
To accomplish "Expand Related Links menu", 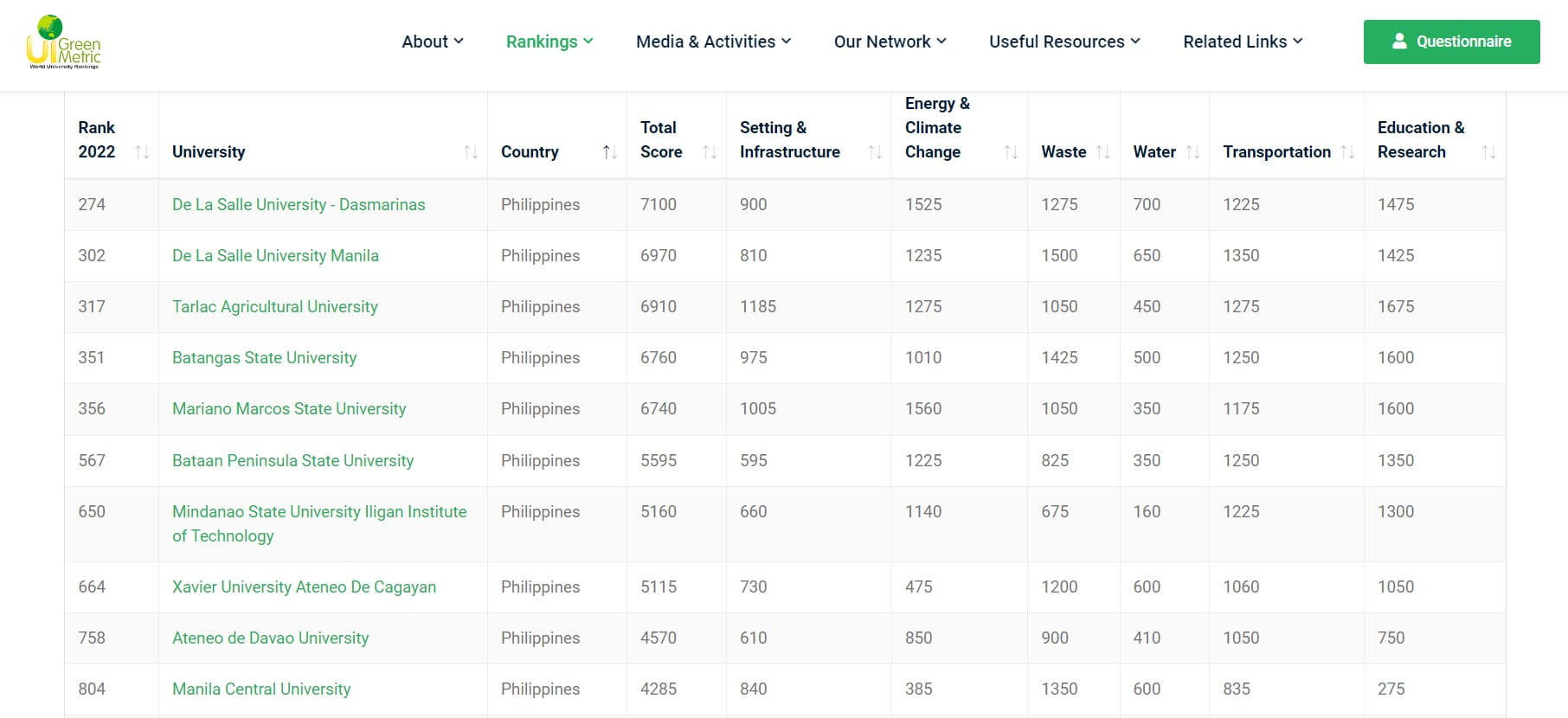I will [x=1243, y=42].
